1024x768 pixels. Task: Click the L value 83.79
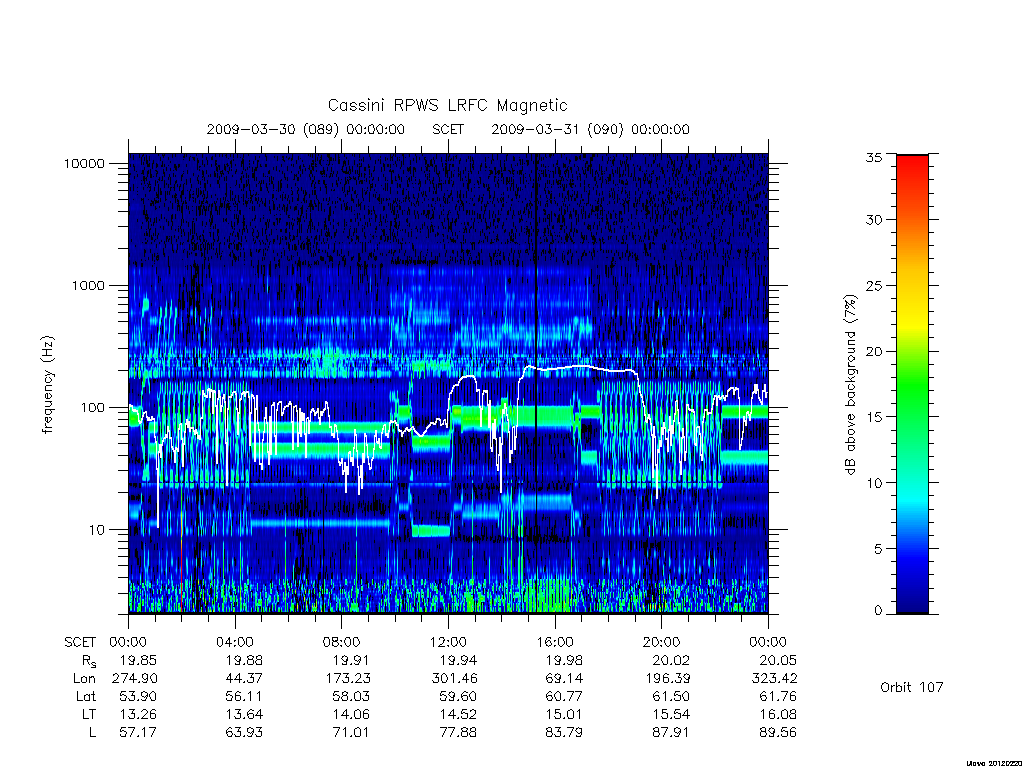[564, 733]
